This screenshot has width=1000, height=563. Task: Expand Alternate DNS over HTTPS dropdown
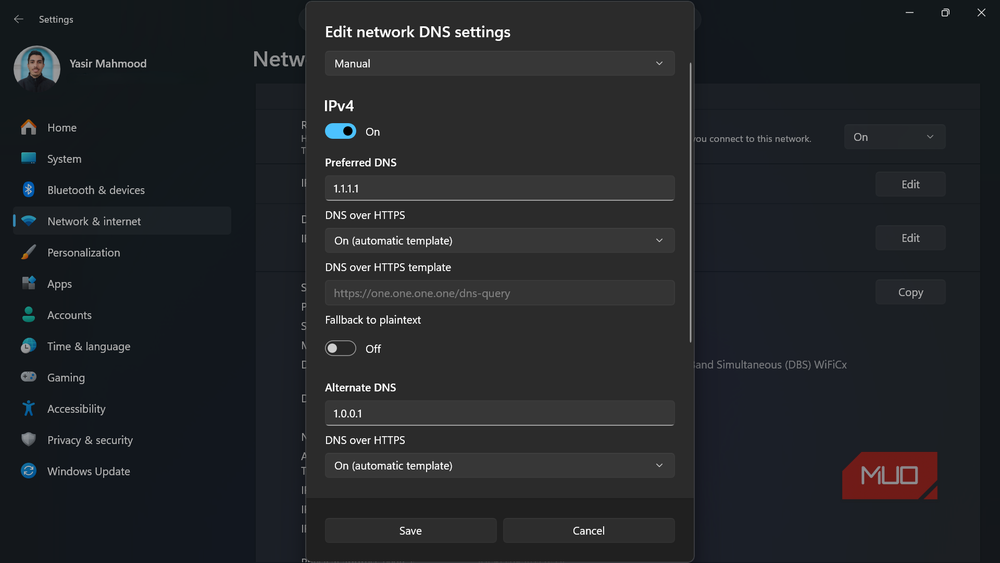click(x=499, y=465)
